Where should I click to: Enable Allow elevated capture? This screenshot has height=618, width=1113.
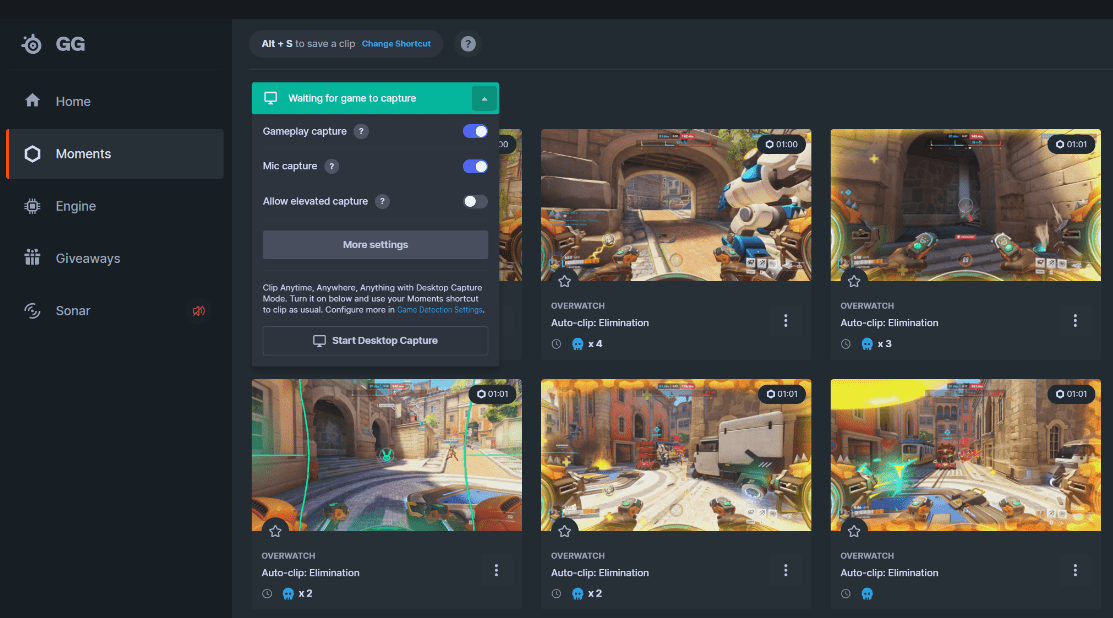click(475, 201)
